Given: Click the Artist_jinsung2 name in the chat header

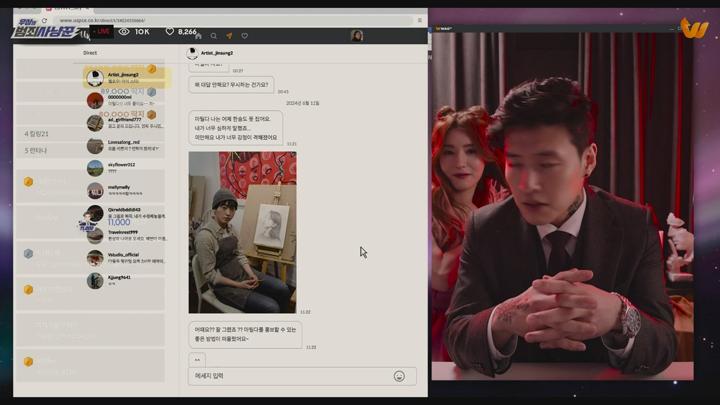Looking at the screenshot, I should click(217, 53).
